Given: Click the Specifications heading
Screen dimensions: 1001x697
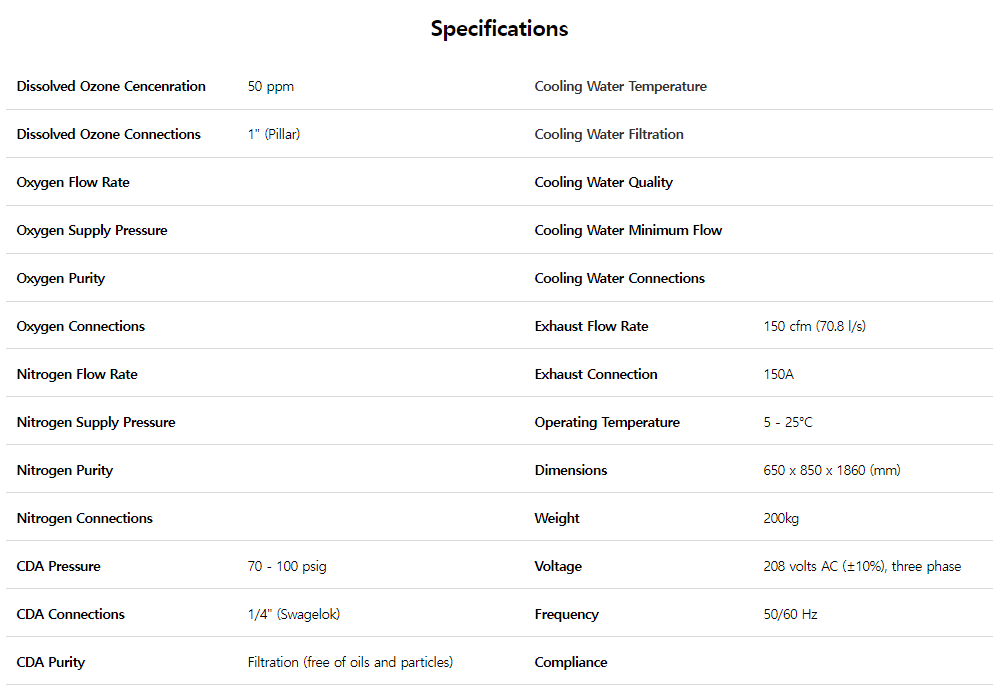Looking at the screenshot, I should [499, 29].
